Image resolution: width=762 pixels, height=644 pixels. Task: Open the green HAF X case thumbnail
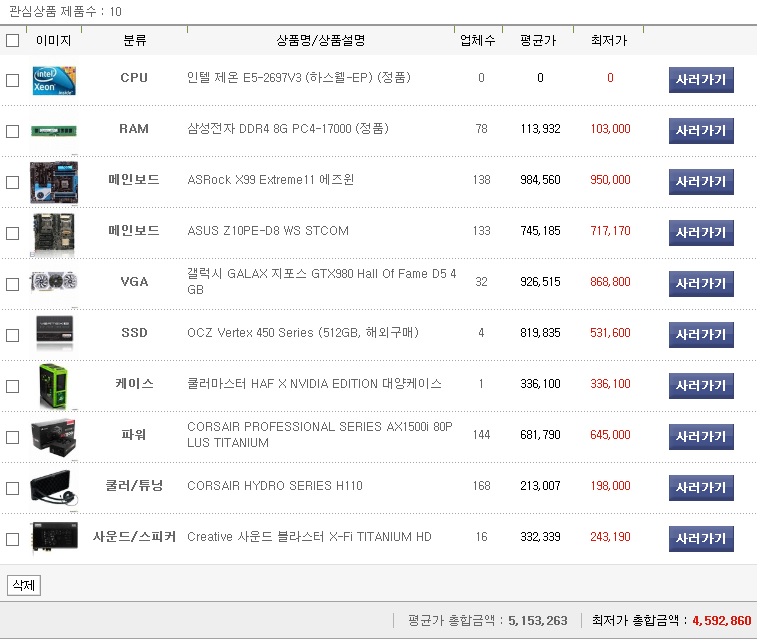[x=53, y=386]
